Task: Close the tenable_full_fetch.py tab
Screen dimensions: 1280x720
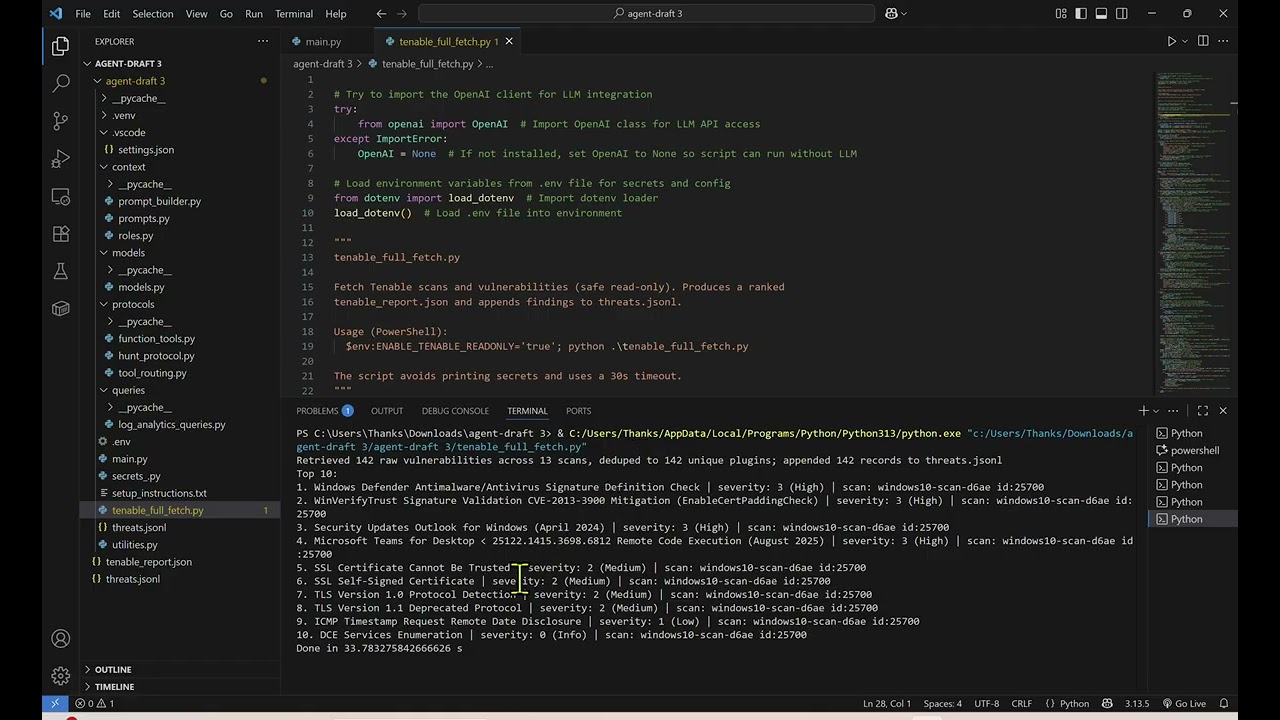Action: [x=509, y=41]
